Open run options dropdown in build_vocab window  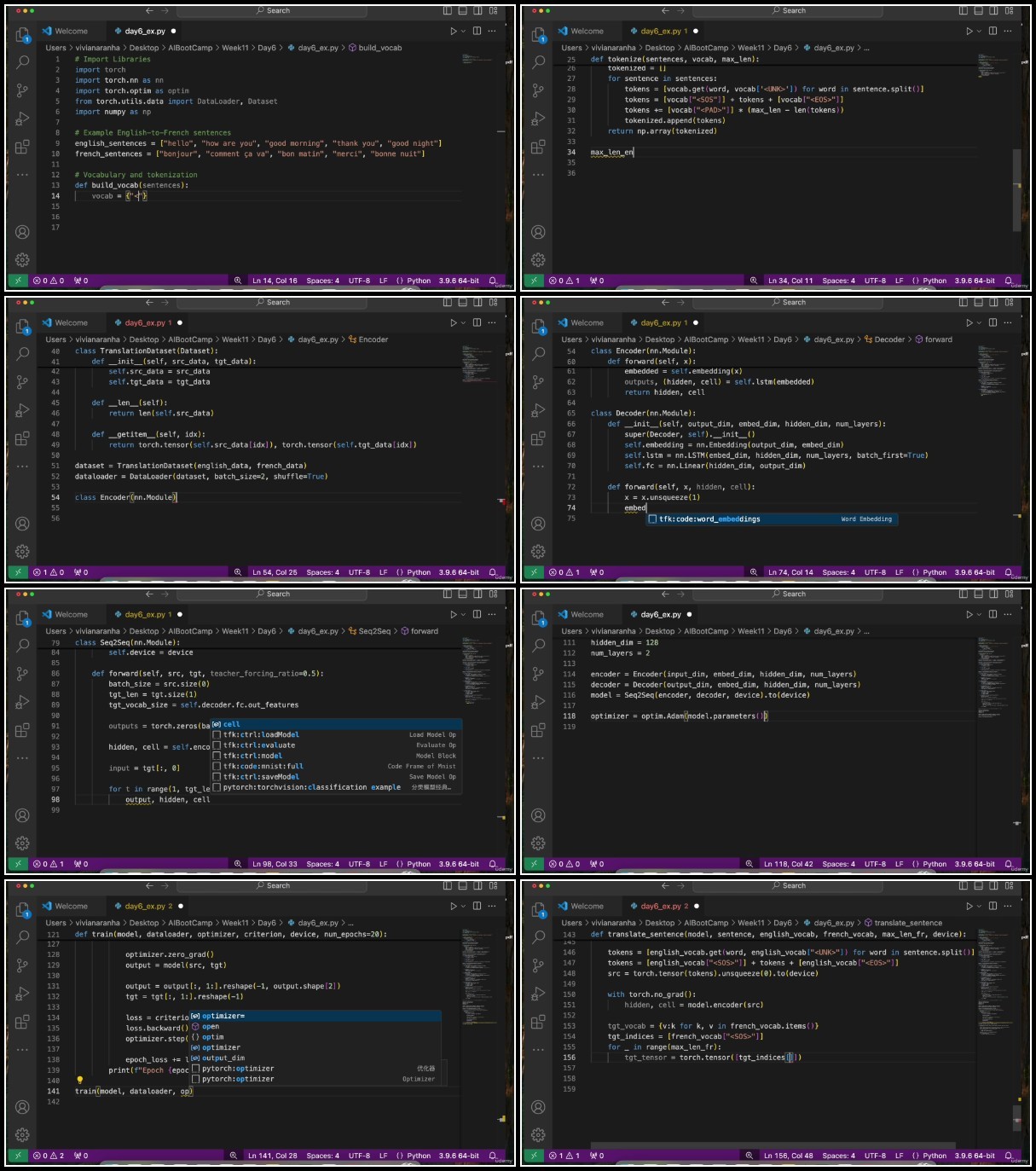coord(464,32)
